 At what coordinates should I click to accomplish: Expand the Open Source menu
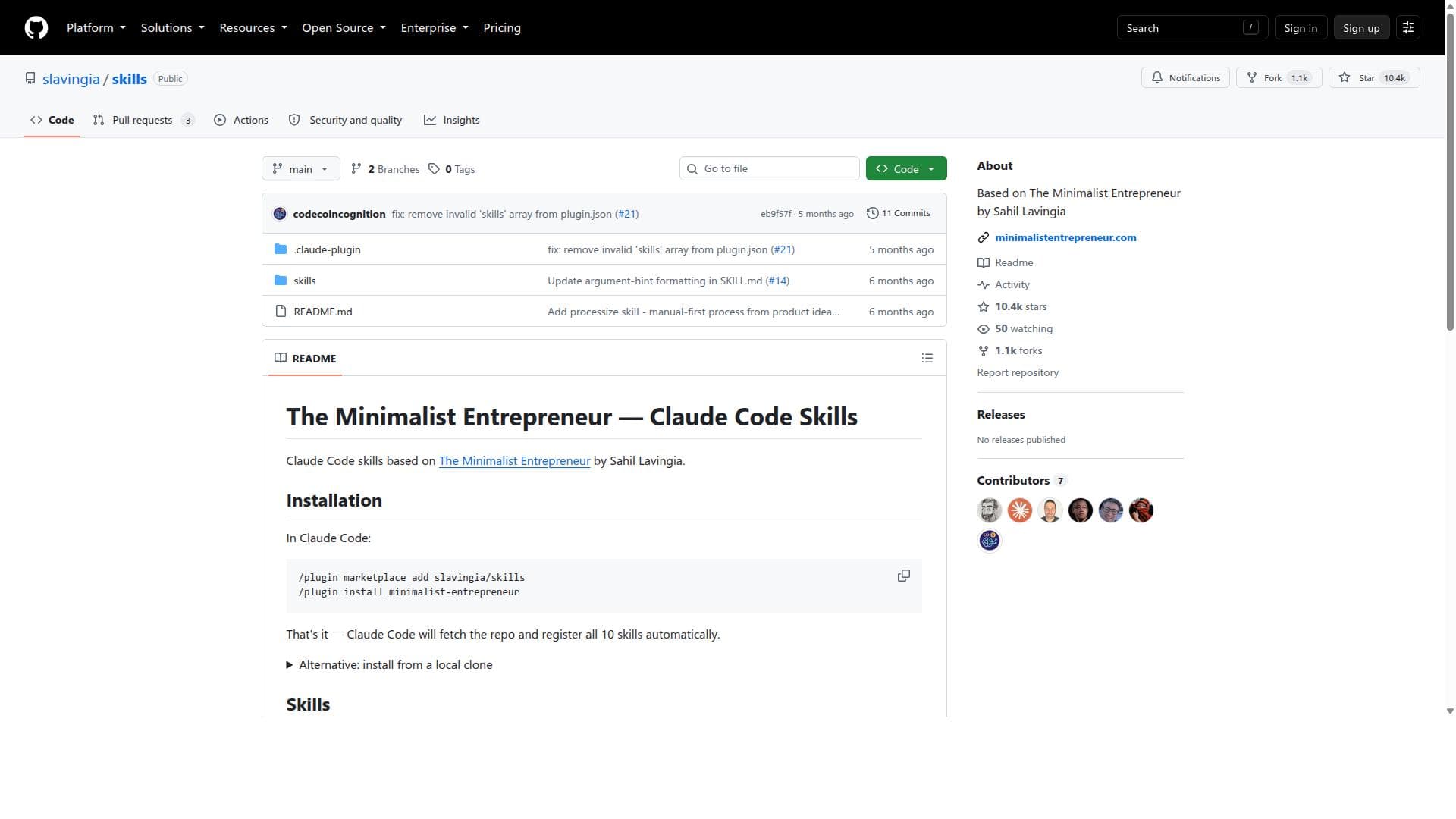coord(344,28)
